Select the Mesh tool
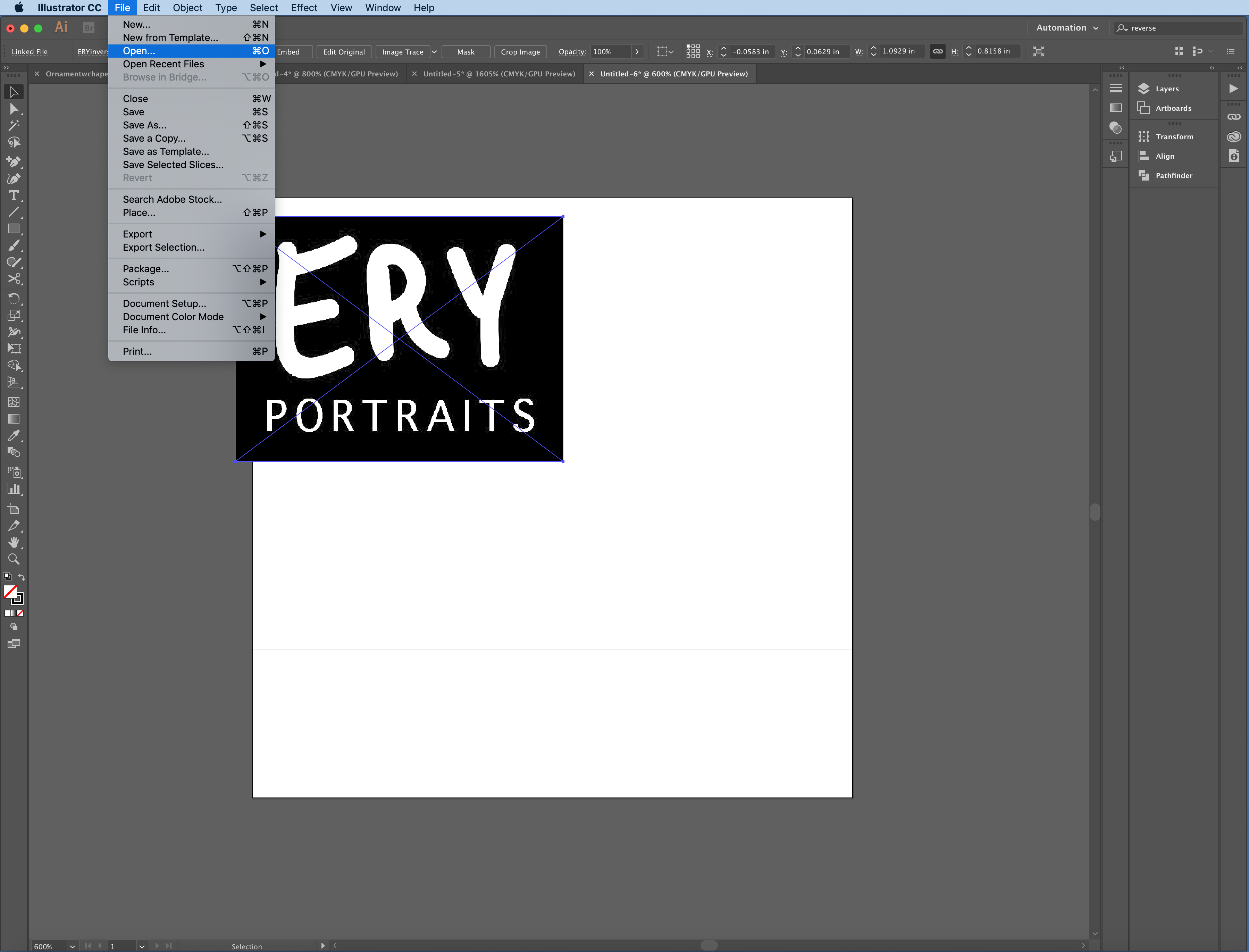The width and height of the screenshot is (1249, 952). (14, 402)
